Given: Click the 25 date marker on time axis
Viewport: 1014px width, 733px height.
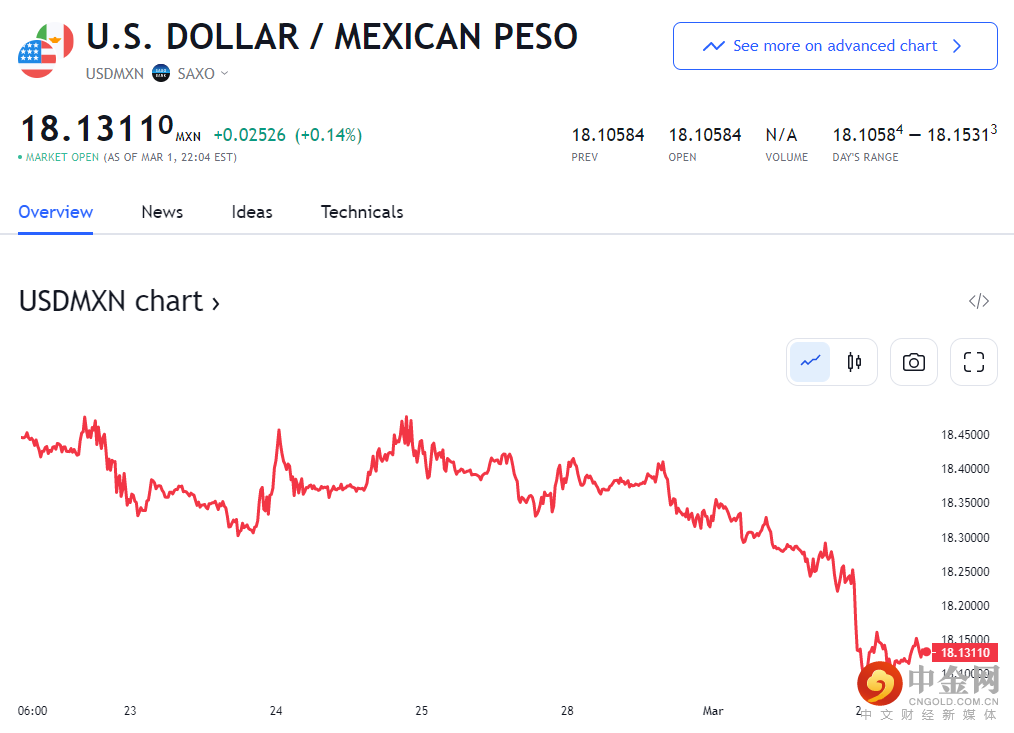Looking at the screenshot, I should [422, 711].
